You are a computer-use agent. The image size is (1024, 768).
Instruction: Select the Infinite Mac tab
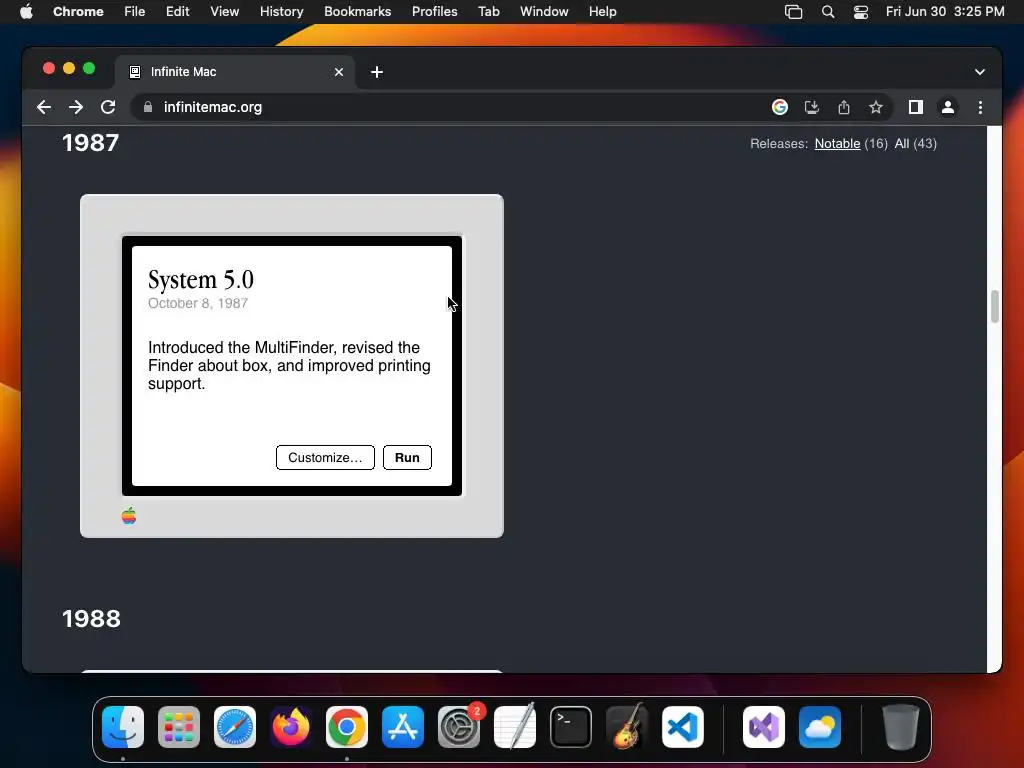click(235, 72)
